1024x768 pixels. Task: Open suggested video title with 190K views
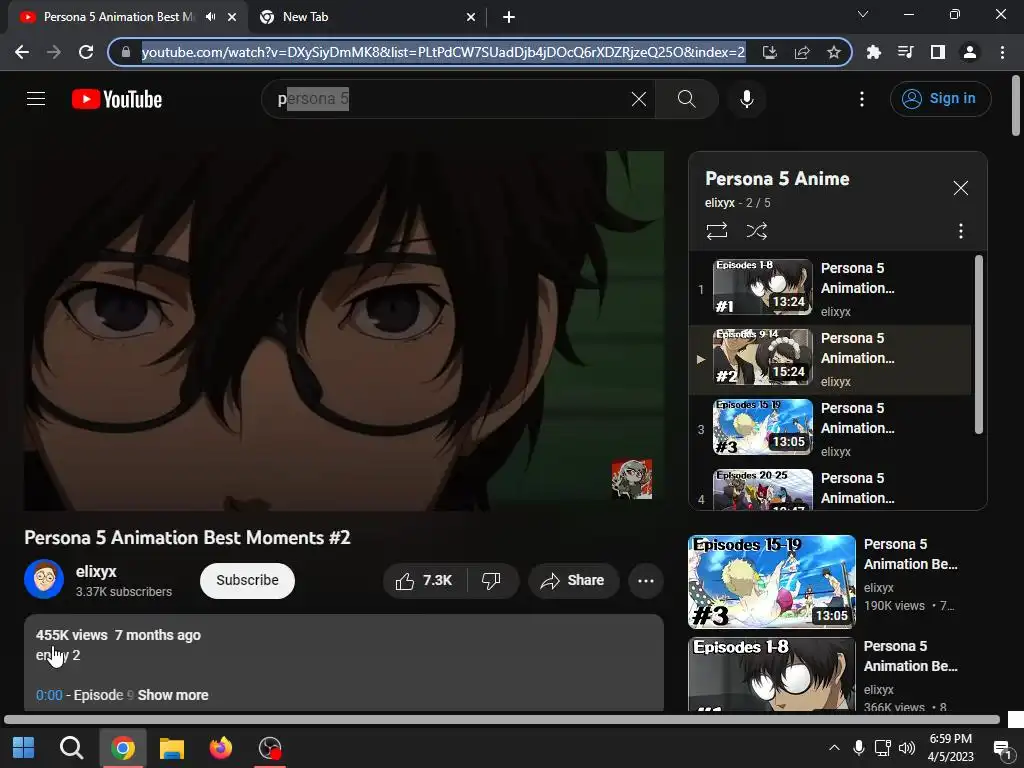(910, 554)
